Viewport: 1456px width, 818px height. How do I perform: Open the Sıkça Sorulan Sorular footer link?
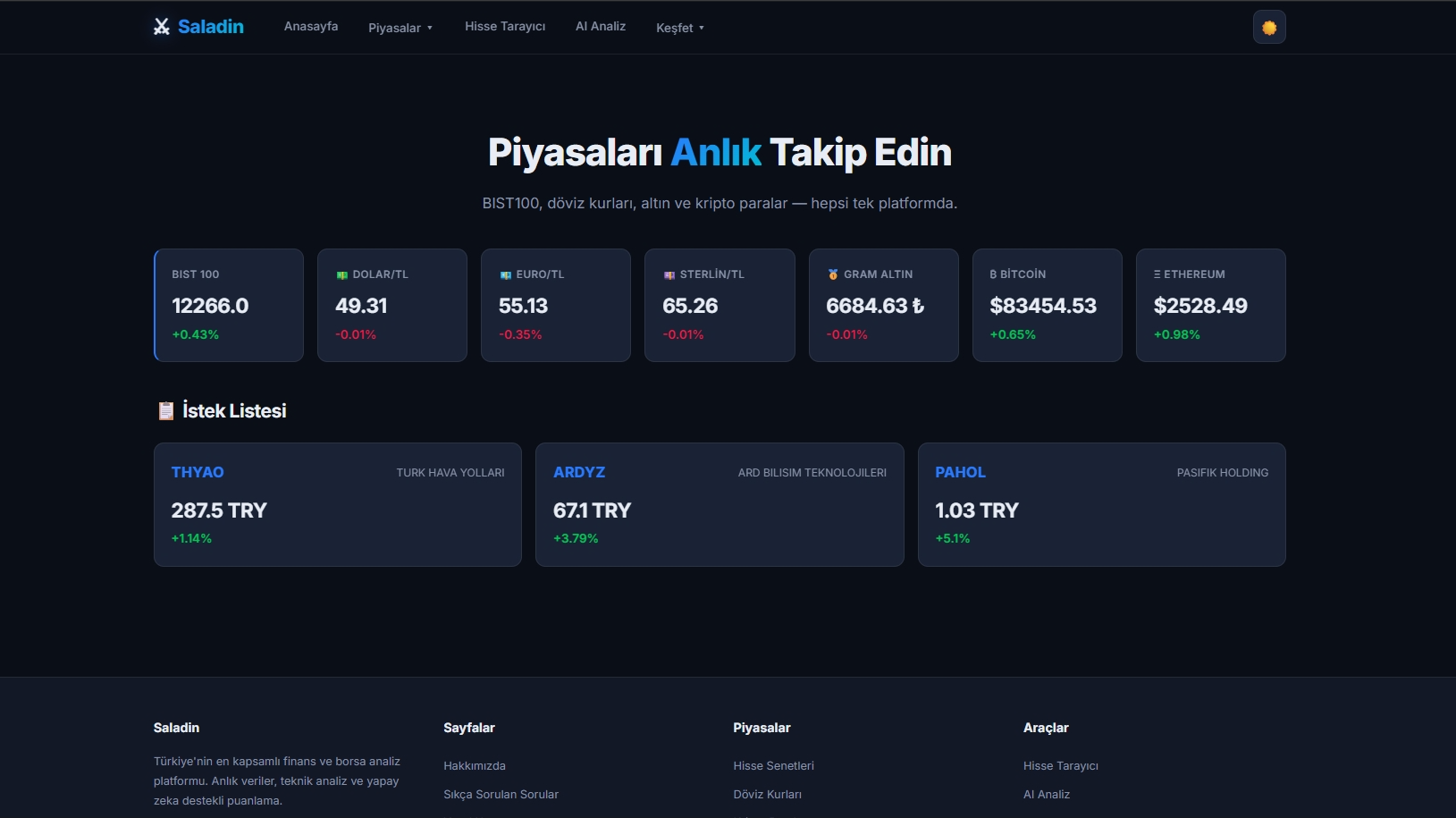pos(501,794)
